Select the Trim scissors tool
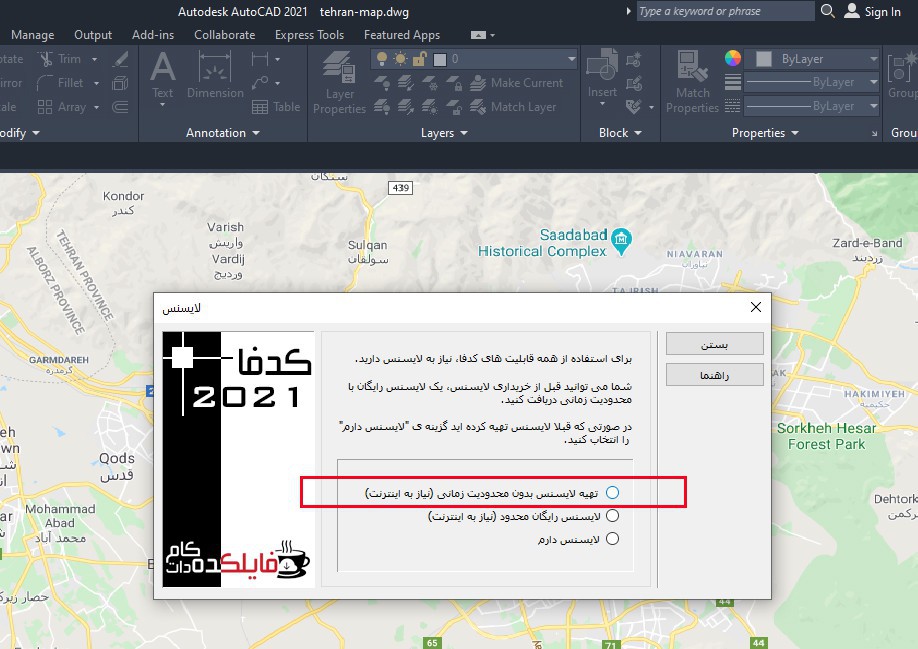Image resolution: width=918 pixels, height=649 pixels. 59,59
